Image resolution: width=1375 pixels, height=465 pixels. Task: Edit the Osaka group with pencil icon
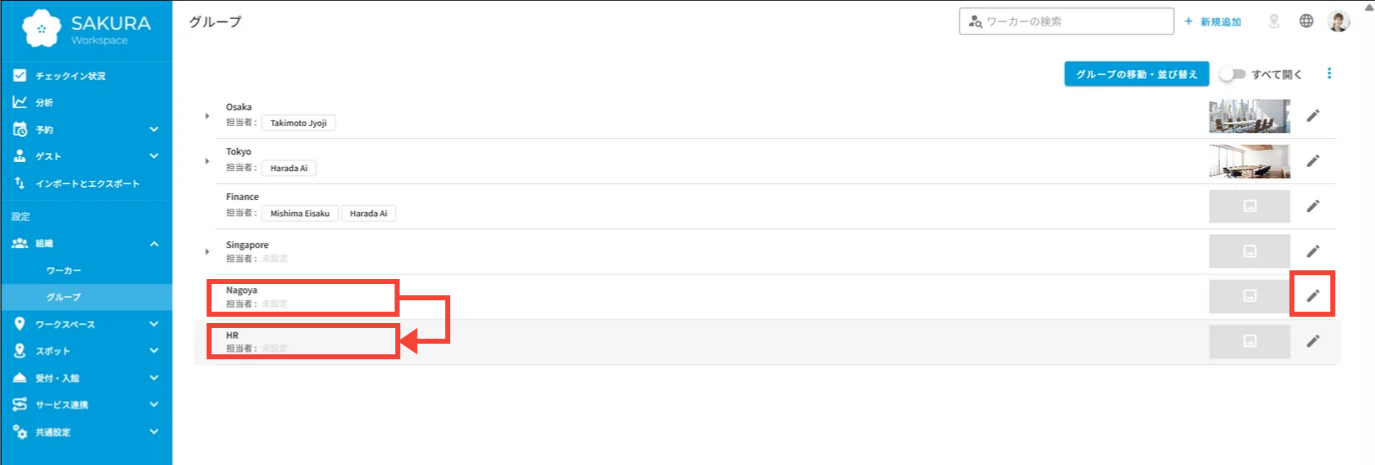1313,115
